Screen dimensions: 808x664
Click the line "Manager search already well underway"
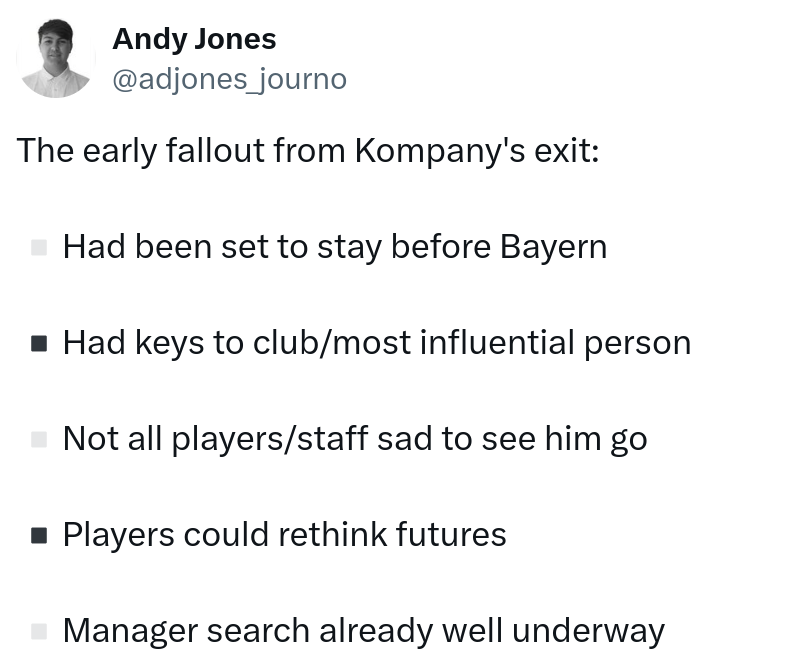tap(363, 631)
